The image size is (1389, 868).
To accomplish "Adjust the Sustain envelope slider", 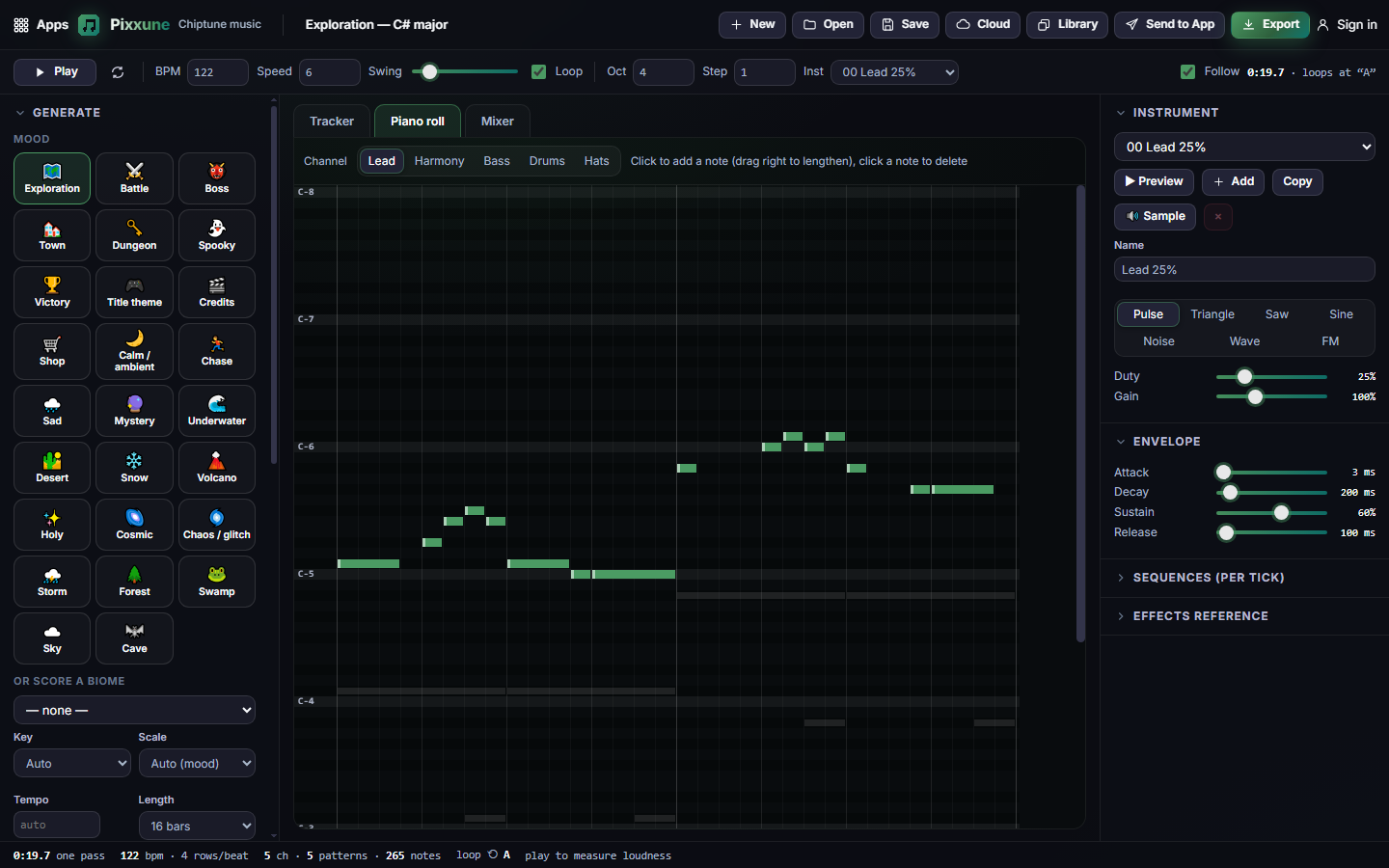I will tap(1271, 513).
